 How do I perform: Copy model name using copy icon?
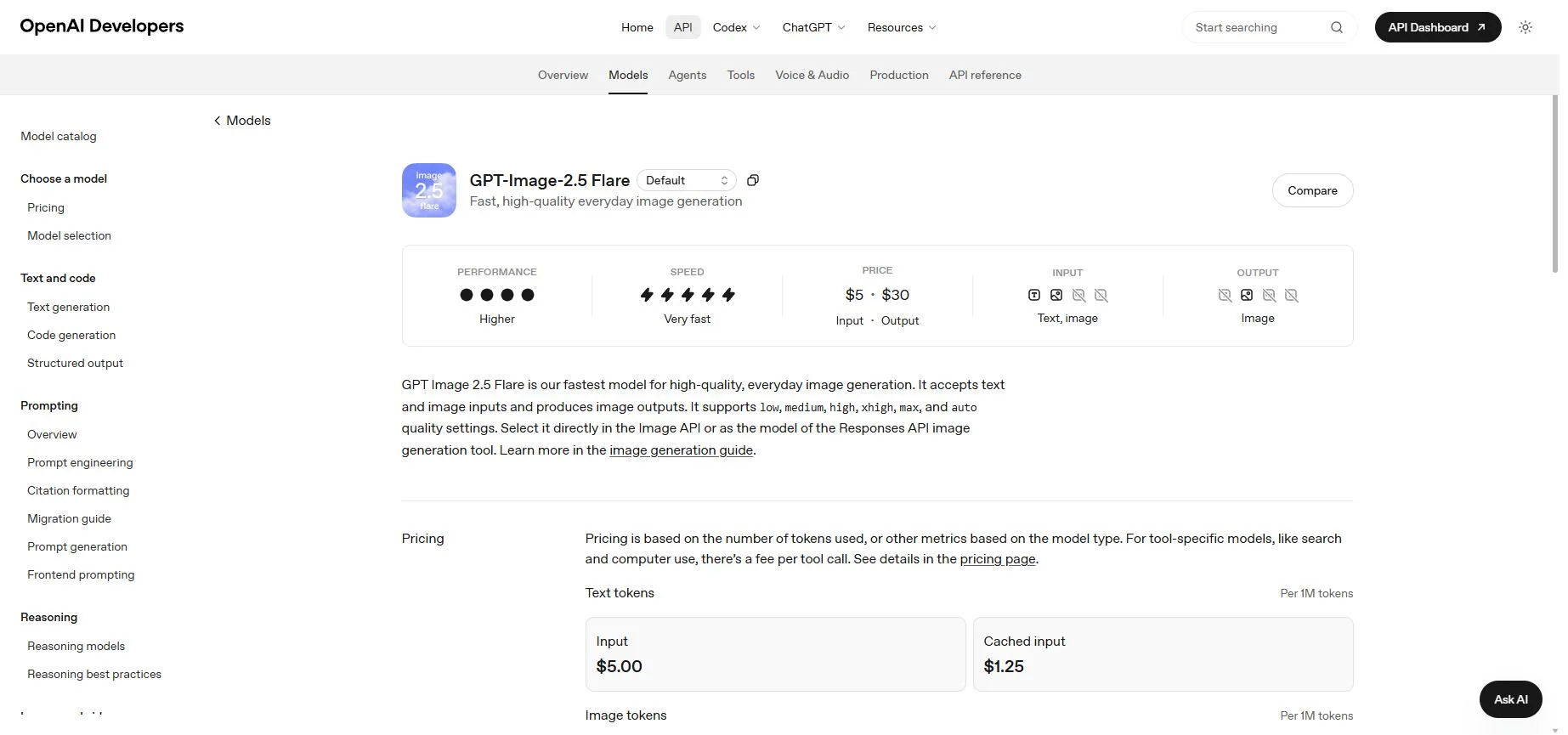coord(753,180)
